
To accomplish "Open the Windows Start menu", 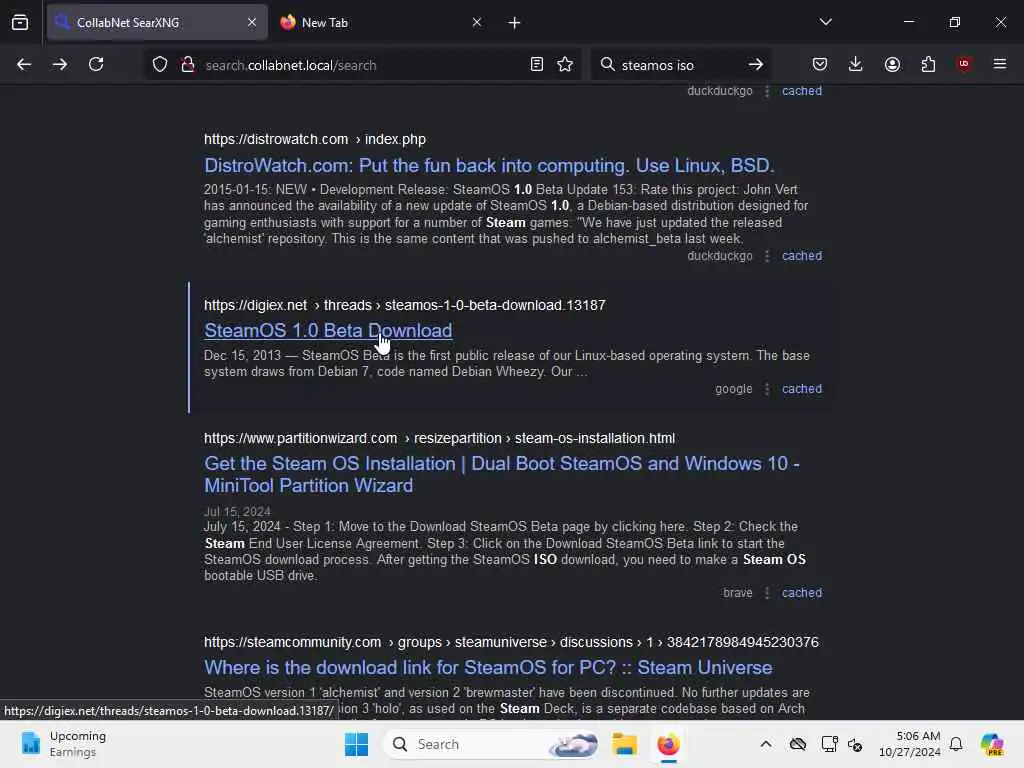I will click(356, 744).
